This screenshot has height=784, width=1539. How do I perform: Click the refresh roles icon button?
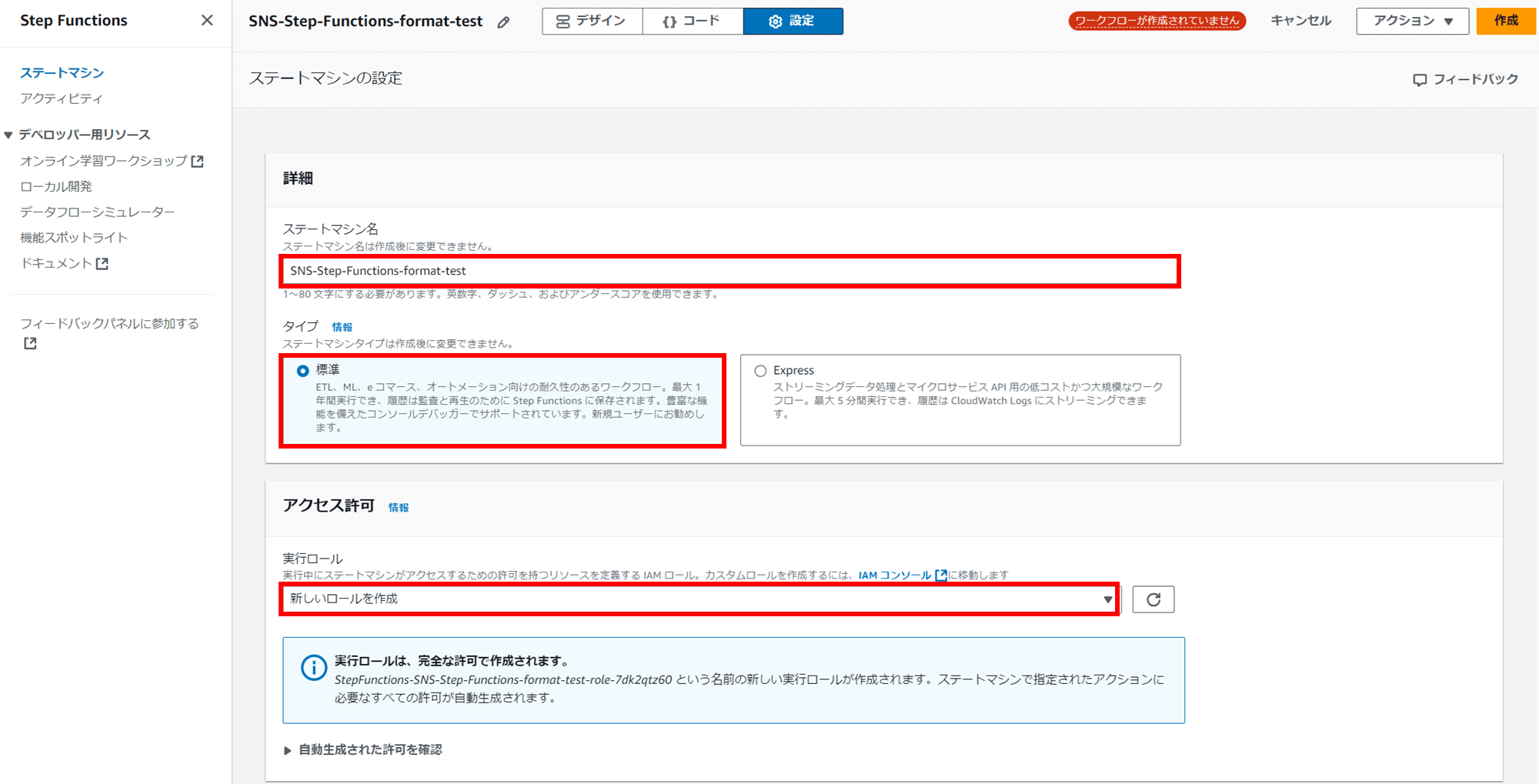(1153, 599)
